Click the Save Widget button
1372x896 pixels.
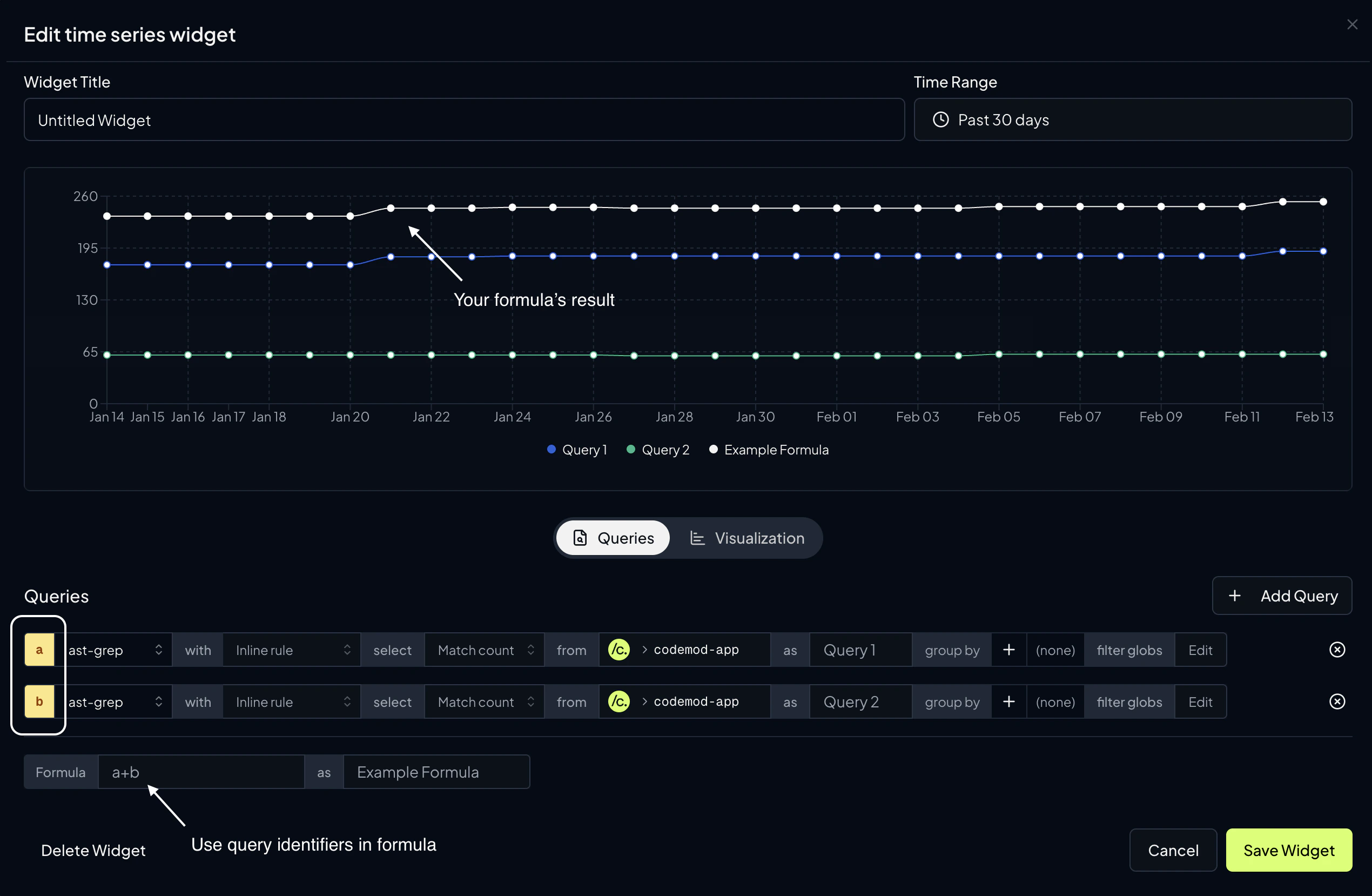click(x=1288, y=850)
